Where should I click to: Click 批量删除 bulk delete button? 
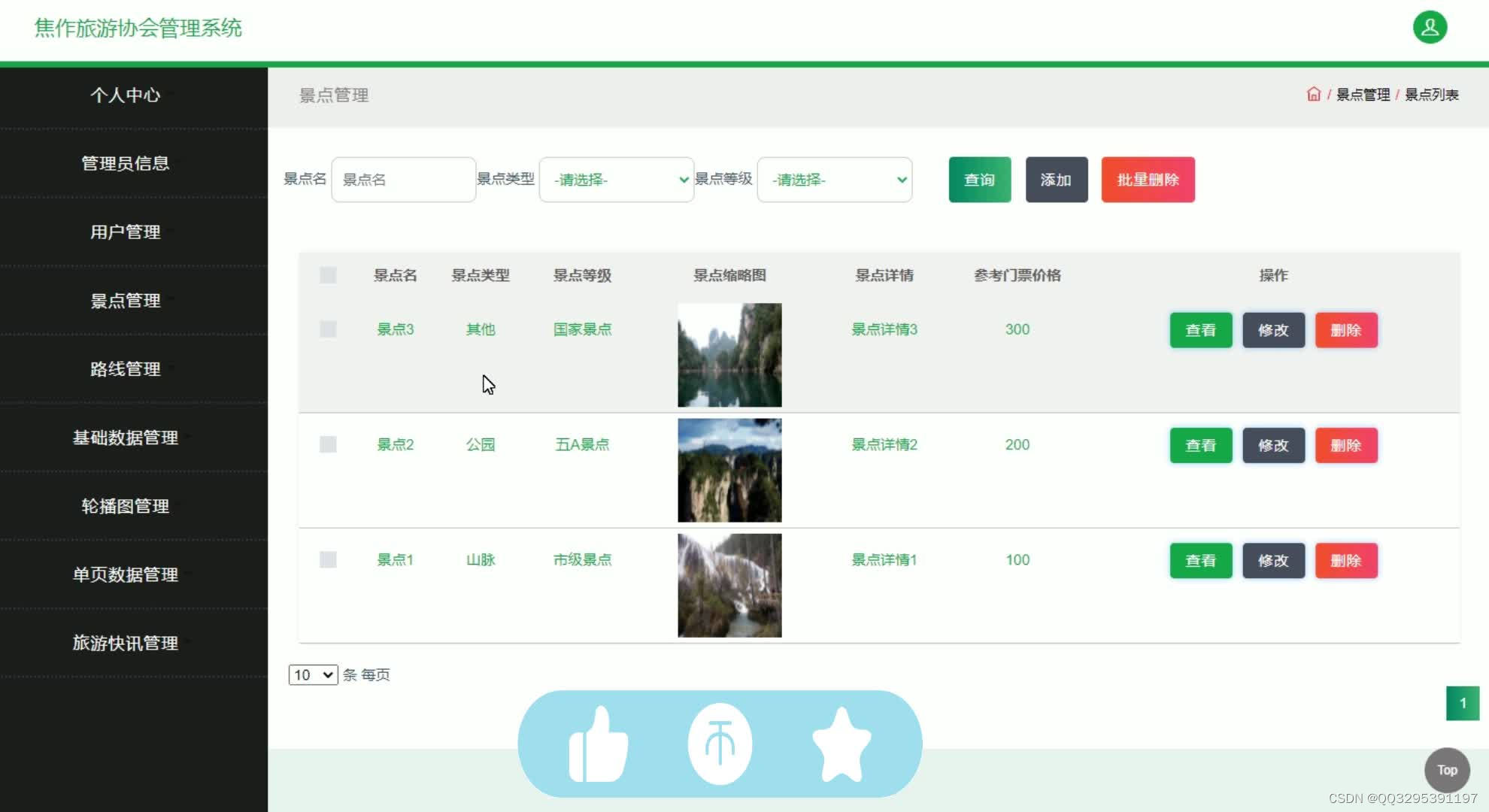click(1148, 179)
